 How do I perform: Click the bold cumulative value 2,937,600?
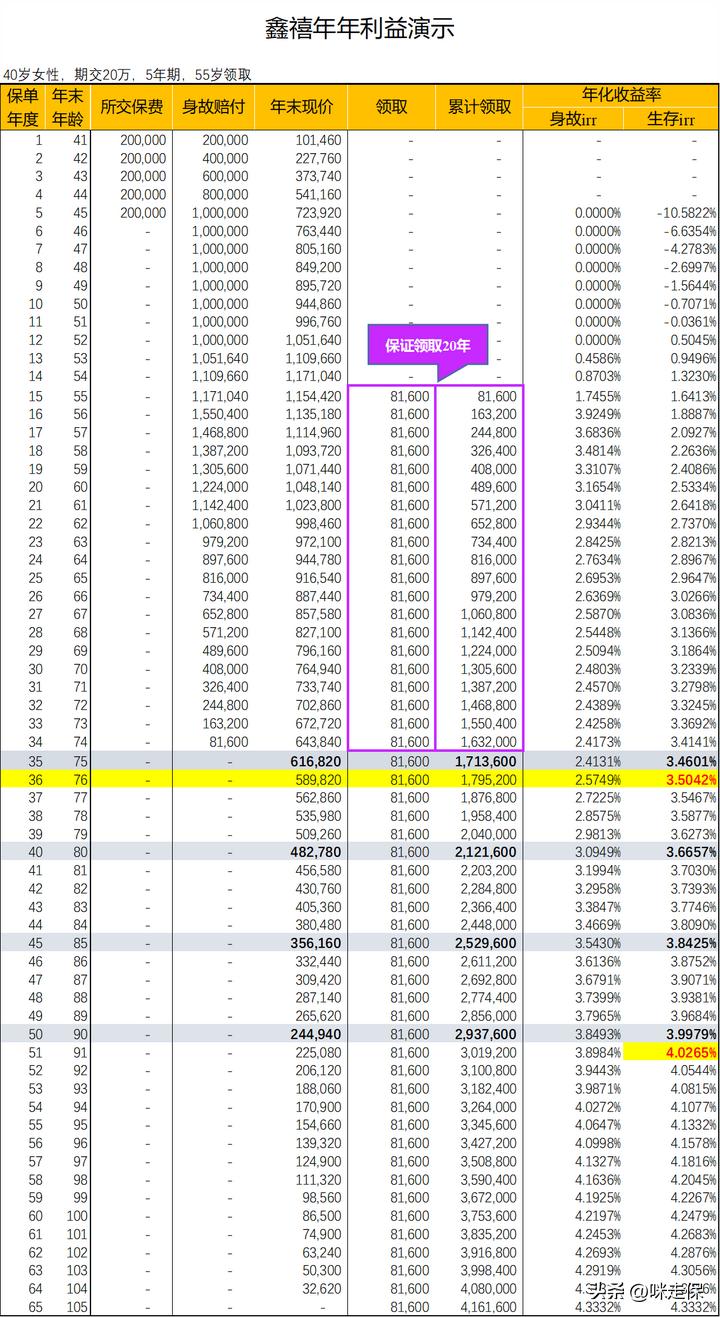[485, 1034]
